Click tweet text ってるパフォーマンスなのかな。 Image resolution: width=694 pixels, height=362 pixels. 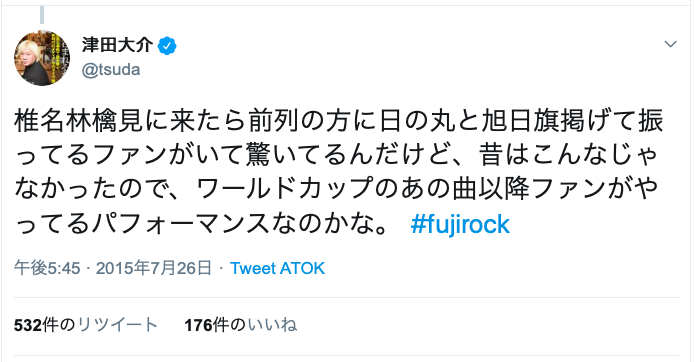click(x=202, y=225)
